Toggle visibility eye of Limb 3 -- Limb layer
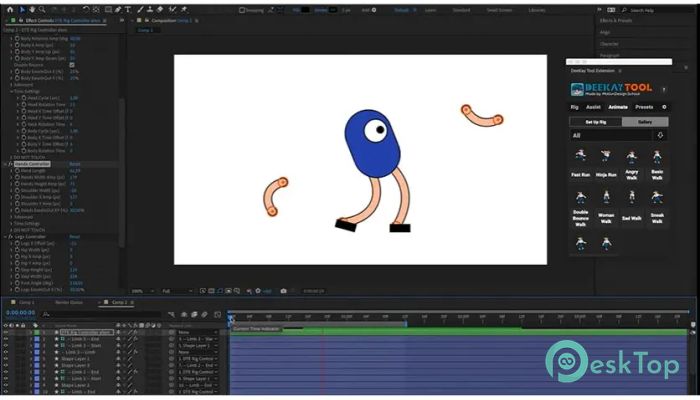The width and height of the screenshot is (700, 400). [x=6, y=352]
